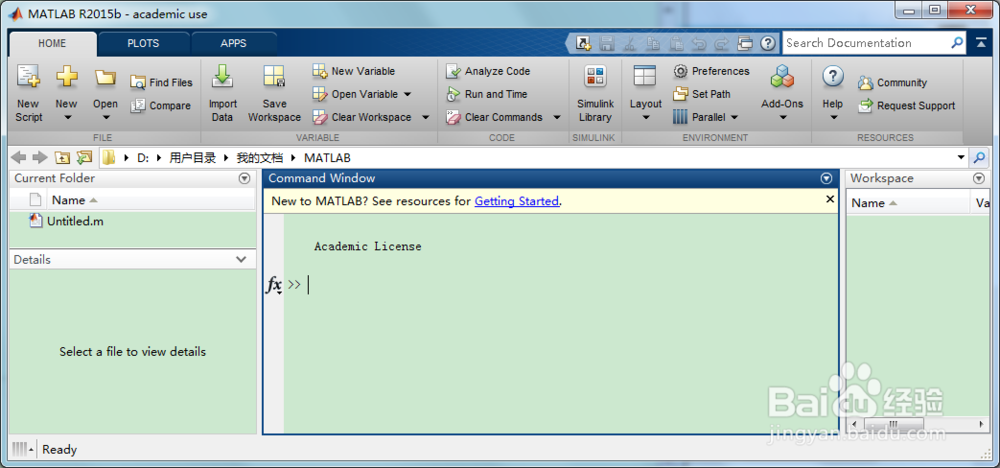1000x468 pixels.
Task: Open Current Folder panel actions menu
Action: [x=244, y=179]
